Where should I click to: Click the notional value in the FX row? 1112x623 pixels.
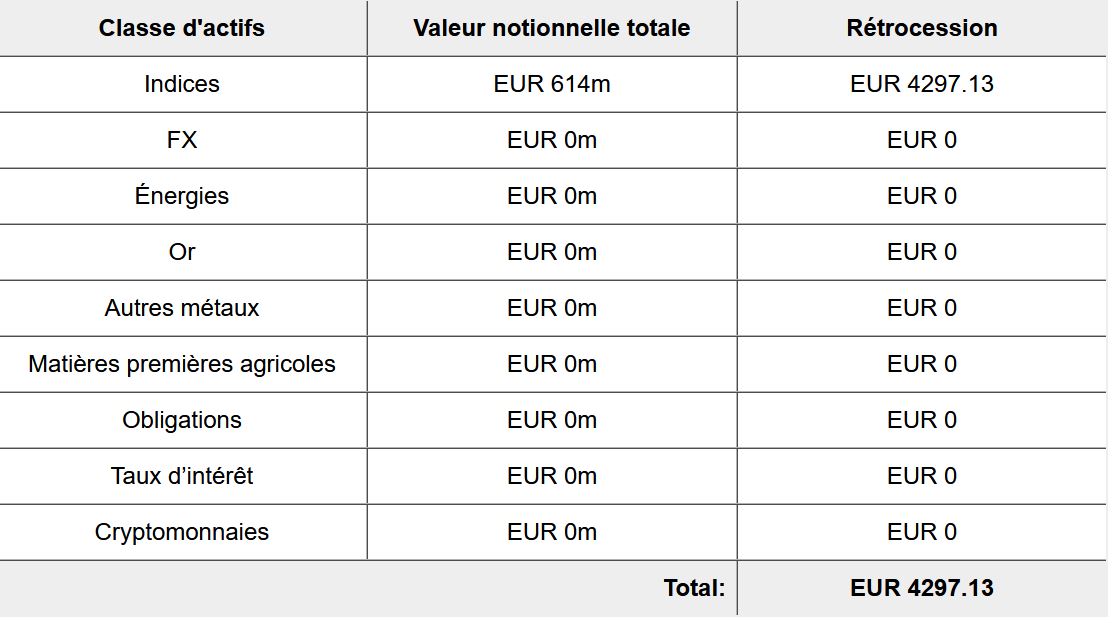pyautogui.click(x=552, y=140)
